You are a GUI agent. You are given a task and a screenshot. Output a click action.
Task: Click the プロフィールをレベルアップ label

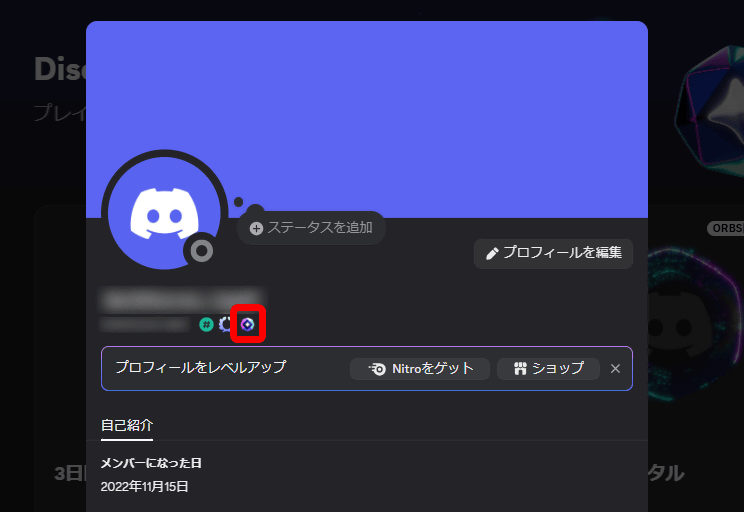pos(201,367)
